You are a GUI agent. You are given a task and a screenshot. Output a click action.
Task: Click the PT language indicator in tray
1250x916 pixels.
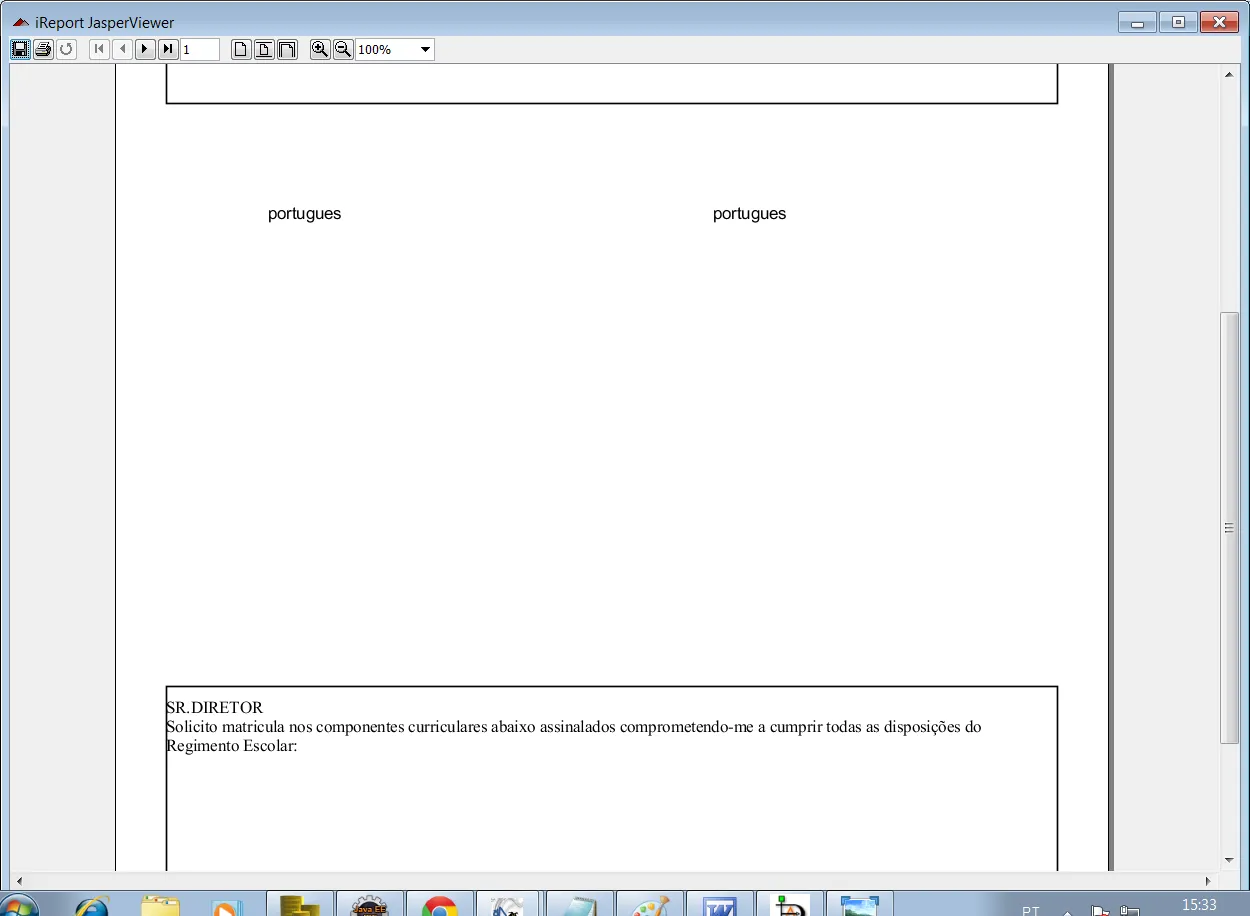coord(1030,910)
